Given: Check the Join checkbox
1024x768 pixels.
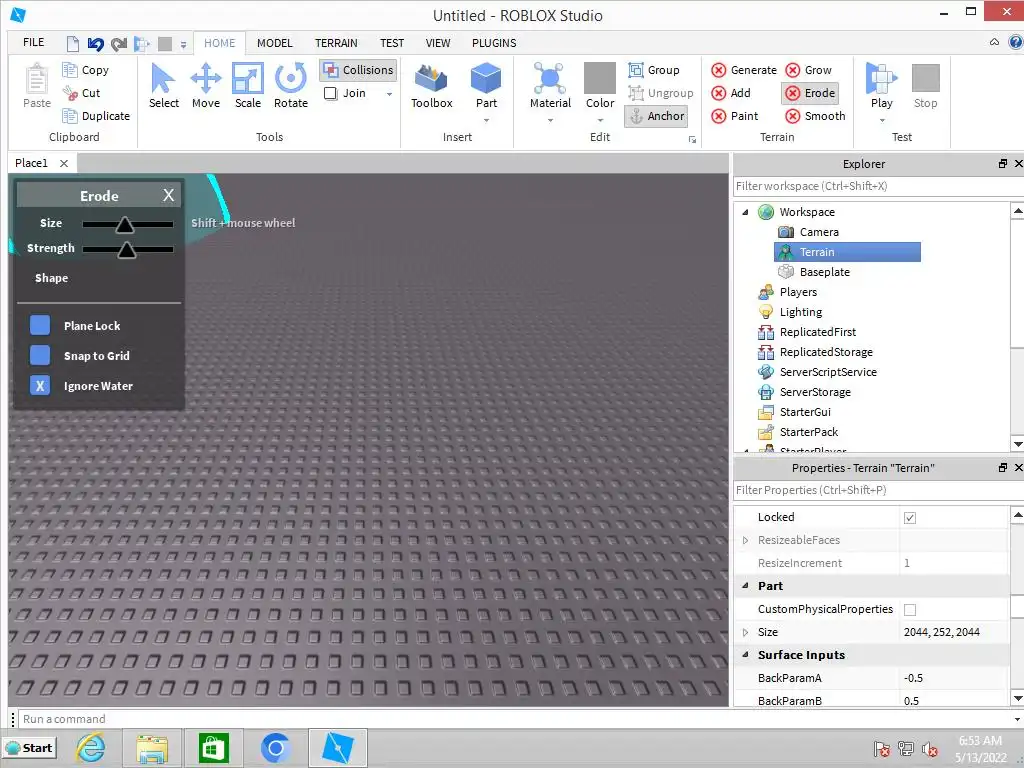Looking at the screenshot, I should click(x=330, y=93).
